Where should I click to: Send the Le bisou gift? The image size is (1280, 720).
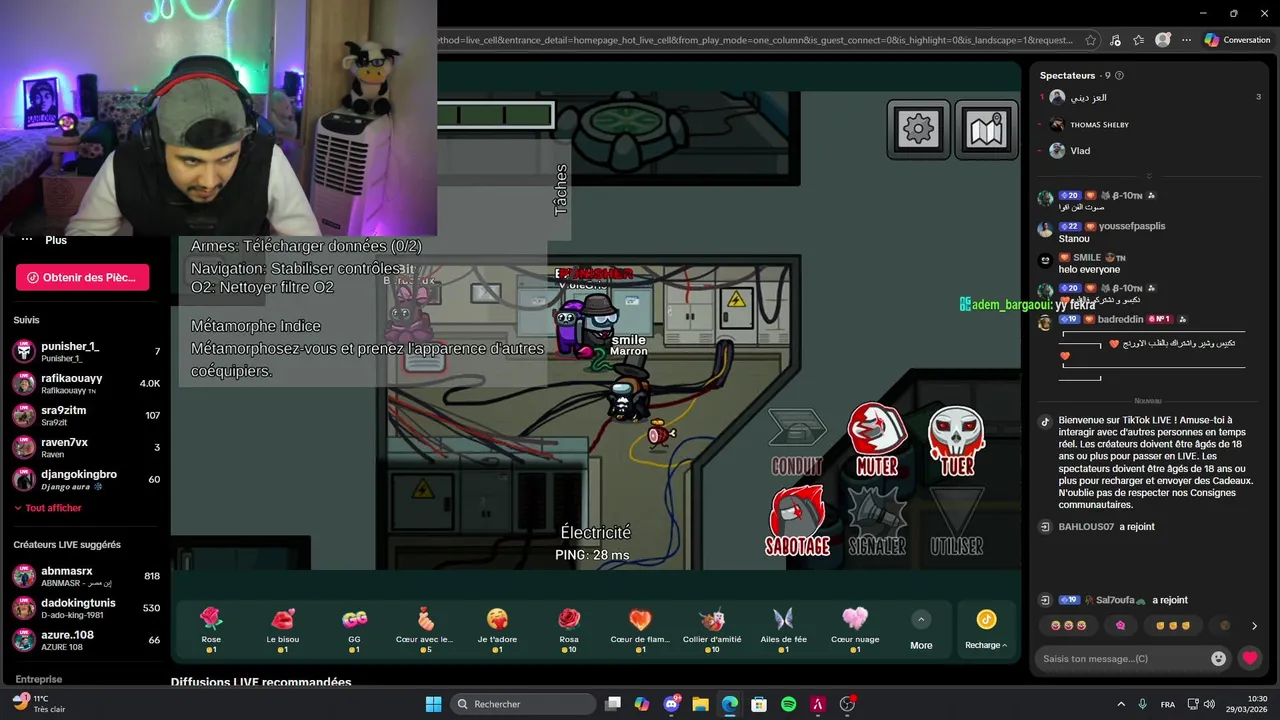[x=283, y=630]
